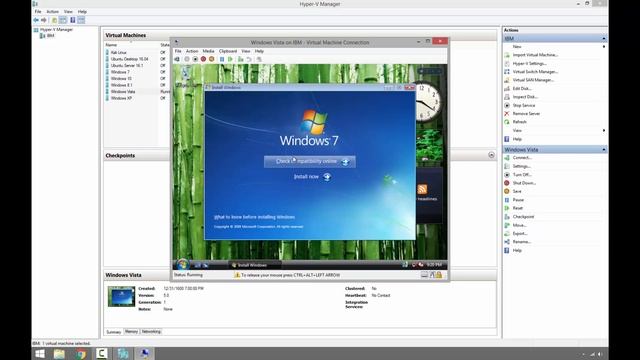Switch to the Memory tab
This screenshot has height=360, width=640.
pos(131,331)
